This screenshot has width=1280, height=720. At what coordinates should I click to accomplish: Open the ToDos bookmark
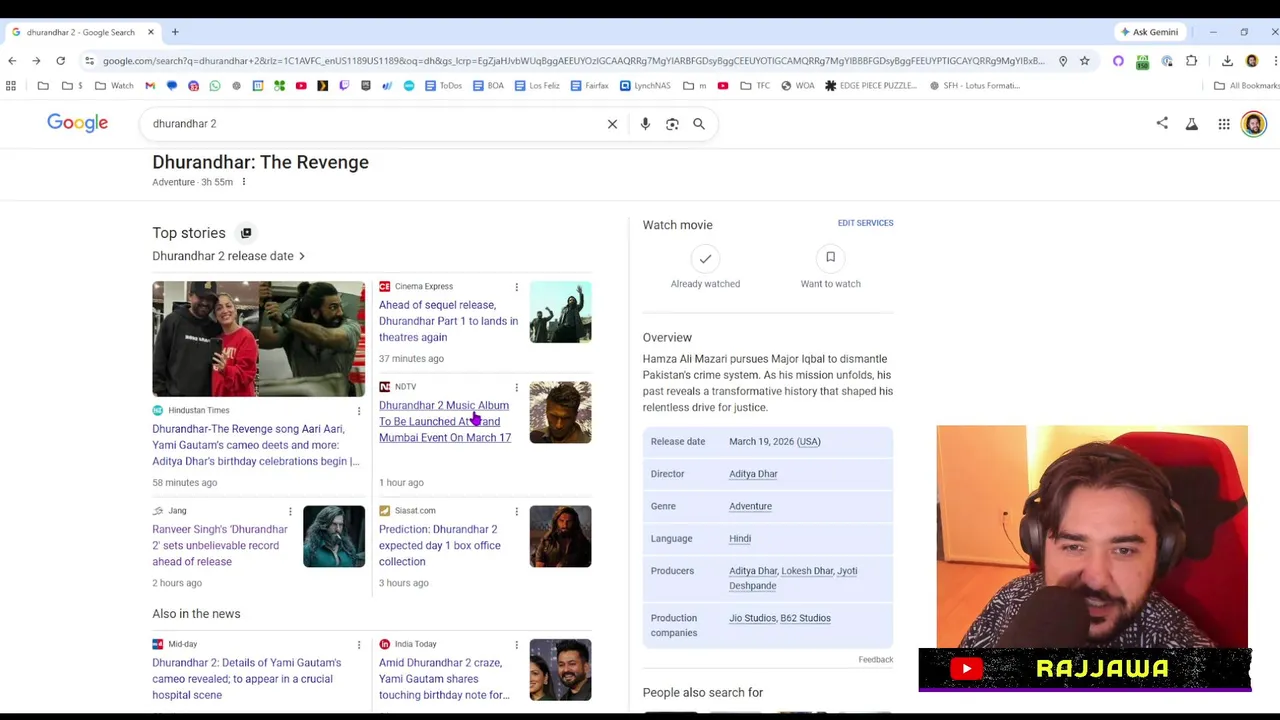point(443,86)
